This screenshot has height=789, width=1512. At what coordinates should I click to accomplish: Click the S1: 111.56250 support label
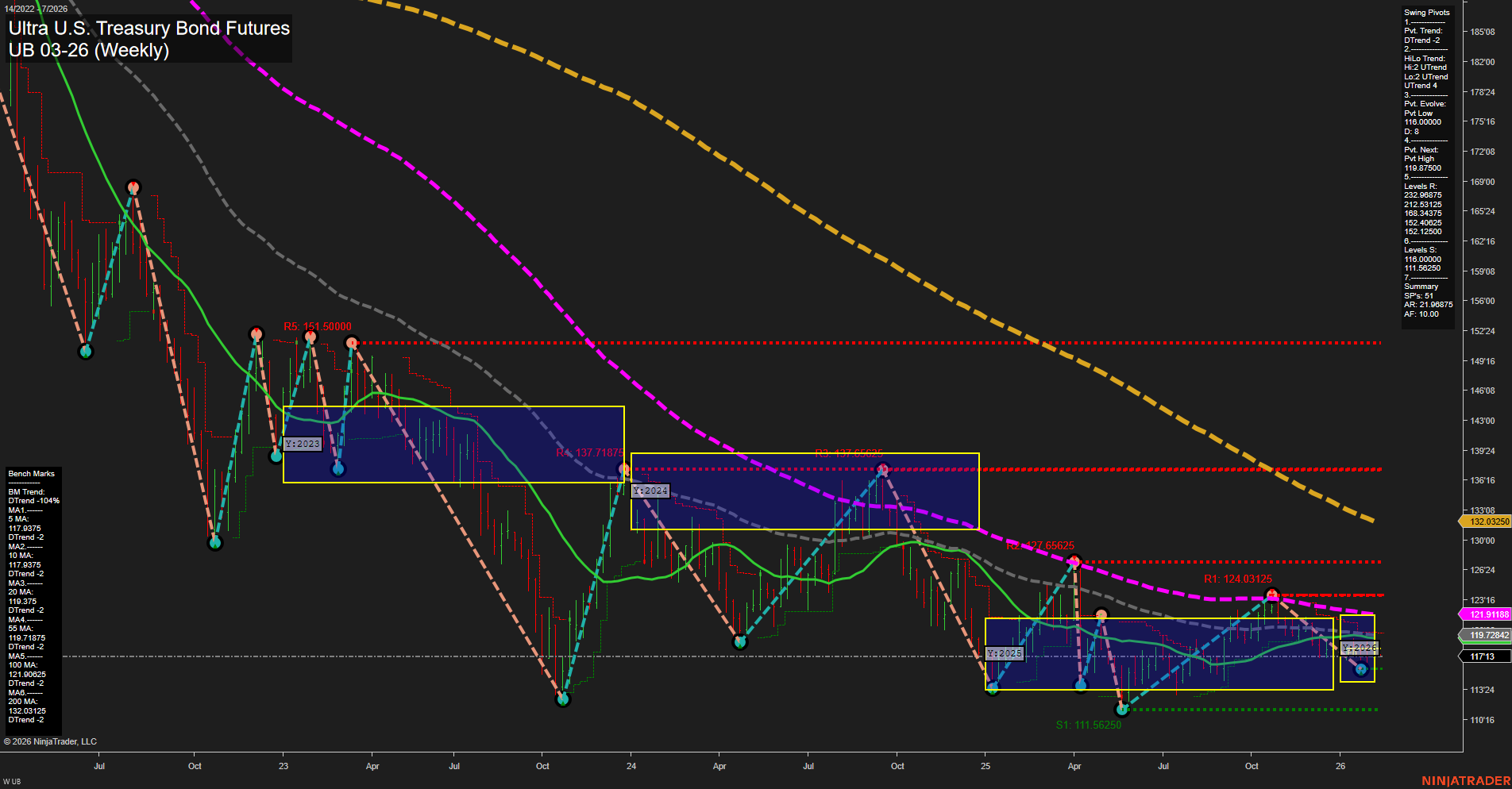pos(1088,725)
